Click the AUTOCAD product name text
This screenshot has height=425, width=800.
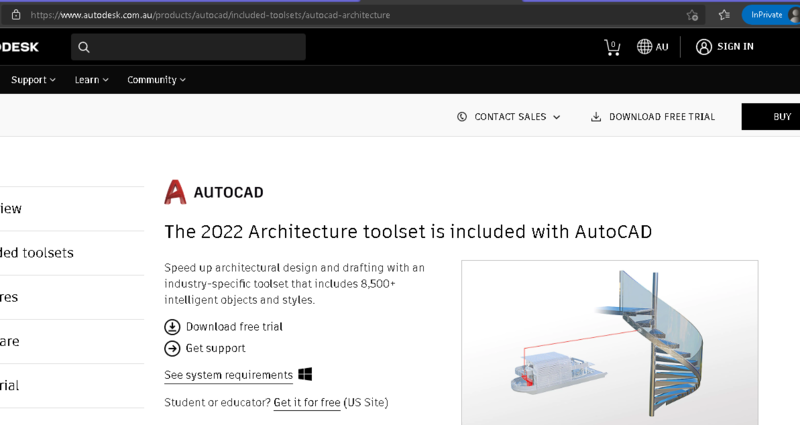(x=229, y=192)
